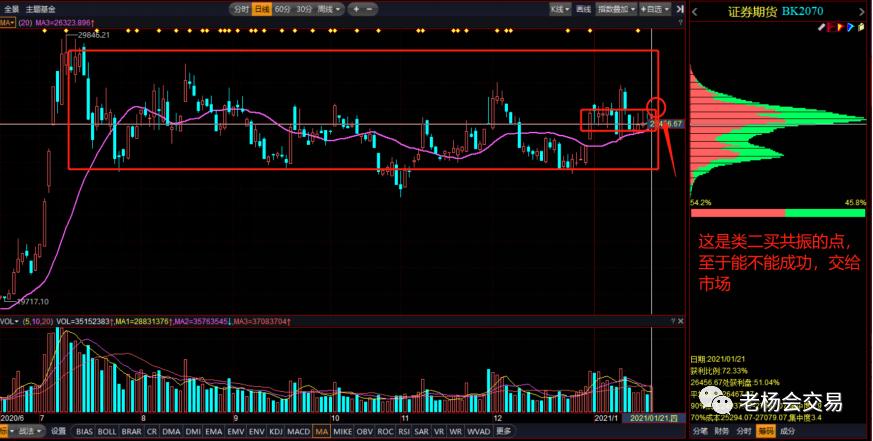Image resolution: width=873 pixels, height=441 pixels.
Task: Click the yellow flag marker icon
Action: 840,27
